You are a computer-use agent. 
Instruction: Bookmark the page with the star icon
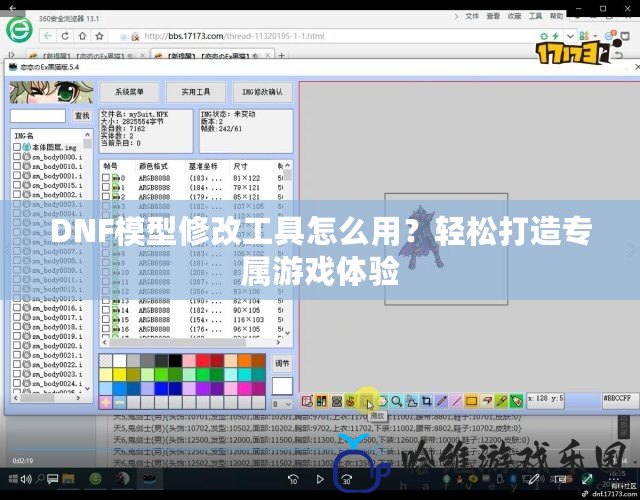pos(99,36)
